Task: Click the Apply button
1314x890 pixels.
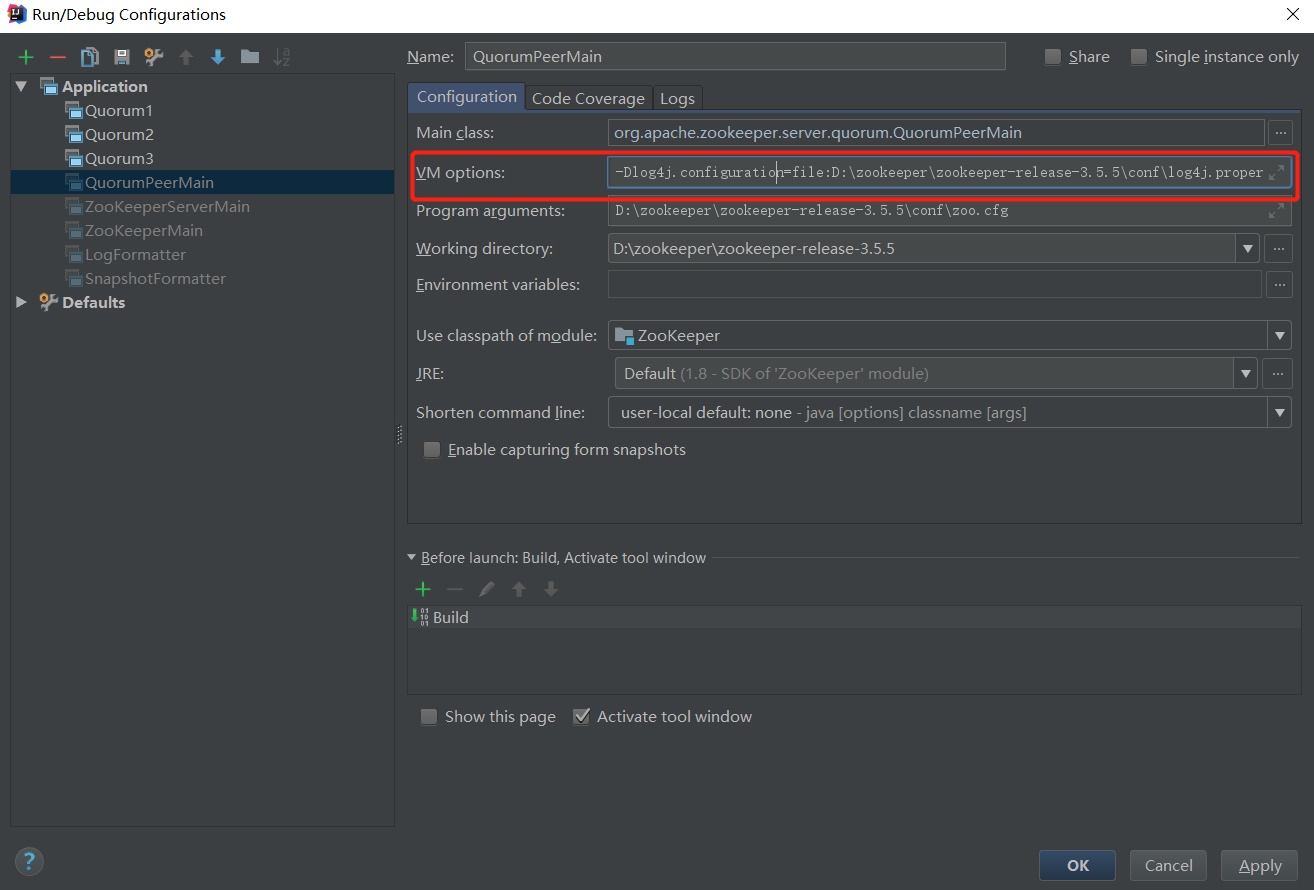Action: pyautogui.click(x=1259, y=865)
